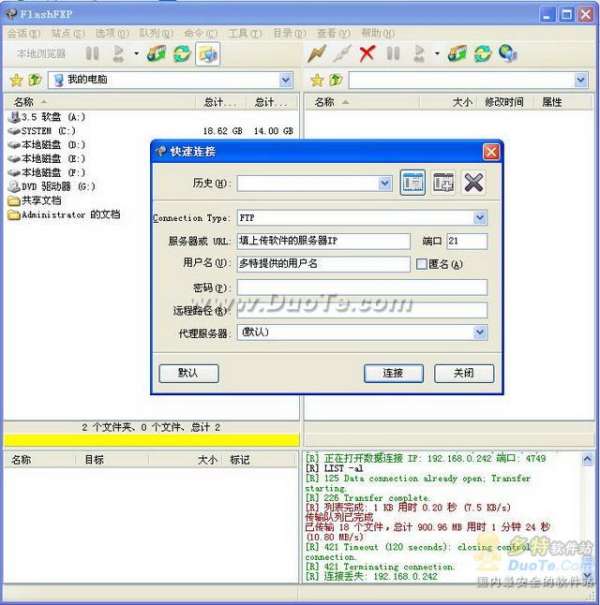
Task: Click the 远程路径 remote path field
Action: click(x=362, y=310)
